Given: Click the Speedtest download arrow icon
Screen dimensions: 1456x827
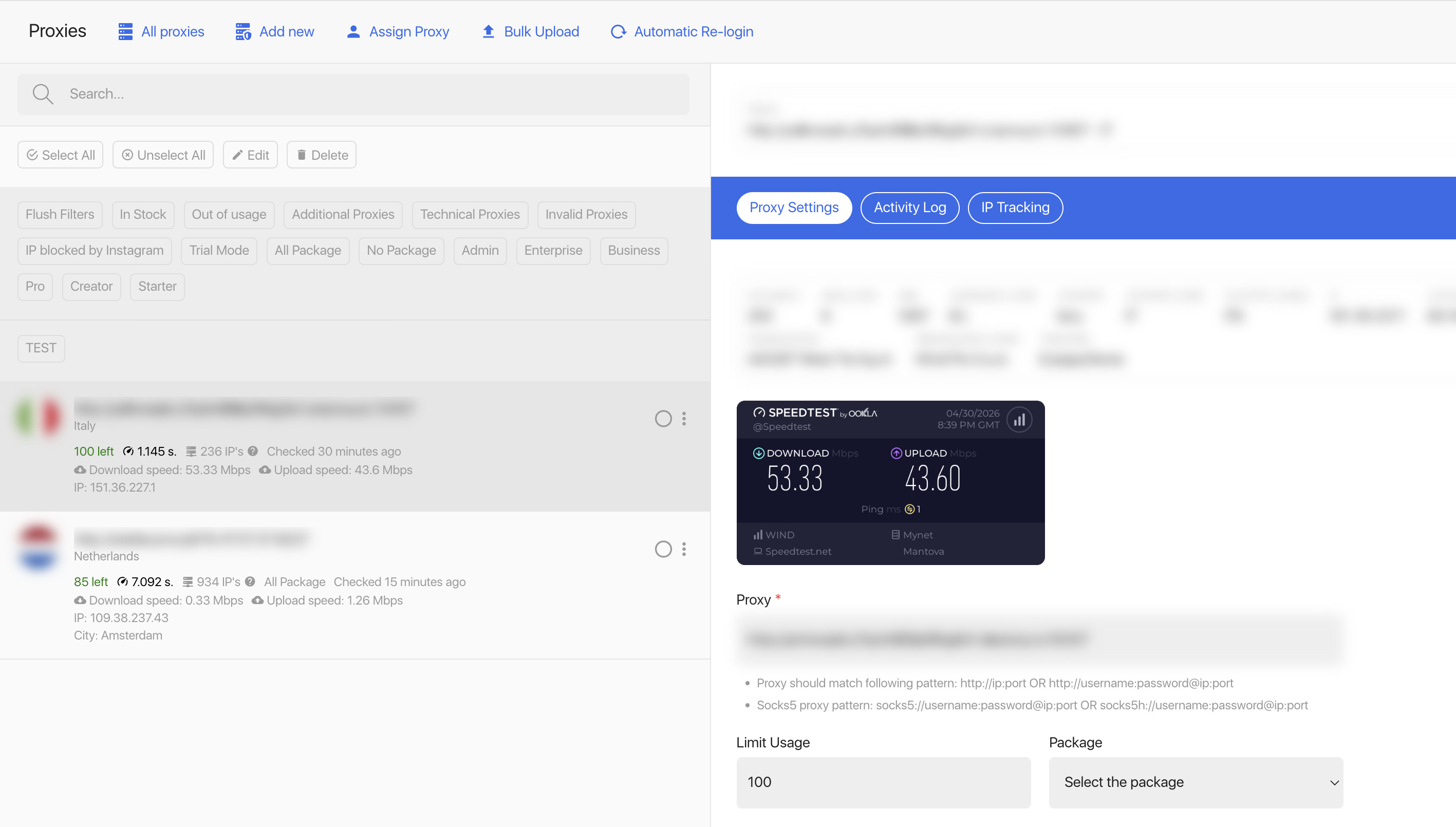Looking at the screenshot, I should [758, 453].
